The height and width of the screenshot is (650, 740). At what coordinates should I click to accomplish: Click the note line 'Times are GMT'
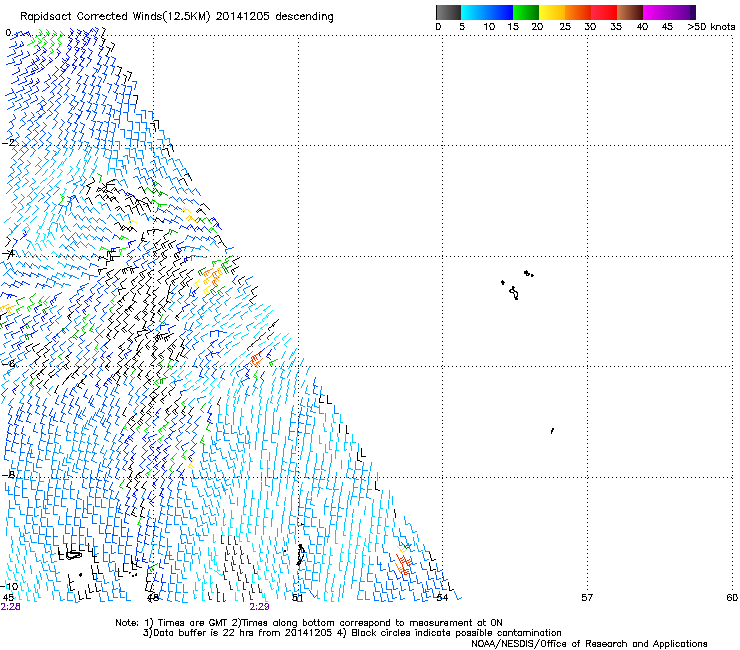pos(193,623)
